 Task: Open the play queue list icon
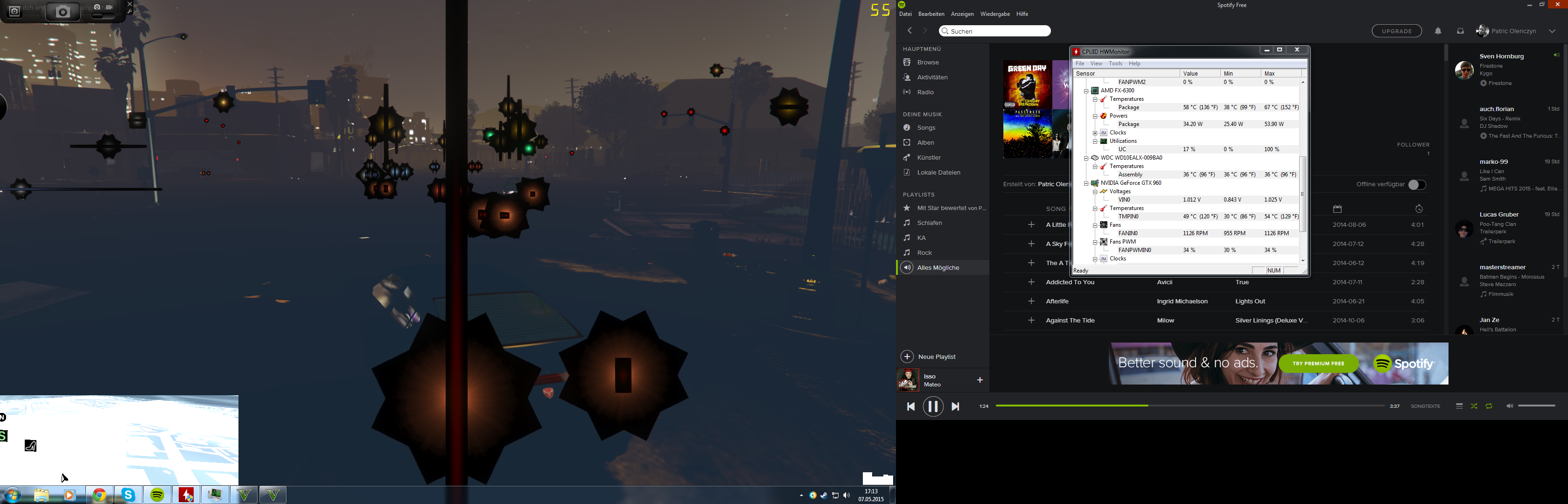point(1459,406)
